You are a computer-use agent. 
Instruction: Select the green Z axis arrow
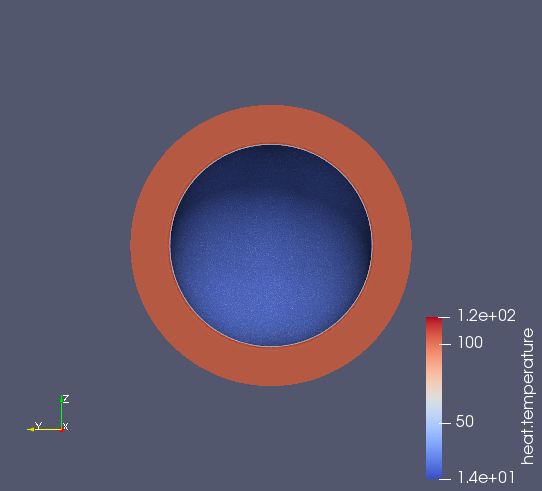(61, 412)
